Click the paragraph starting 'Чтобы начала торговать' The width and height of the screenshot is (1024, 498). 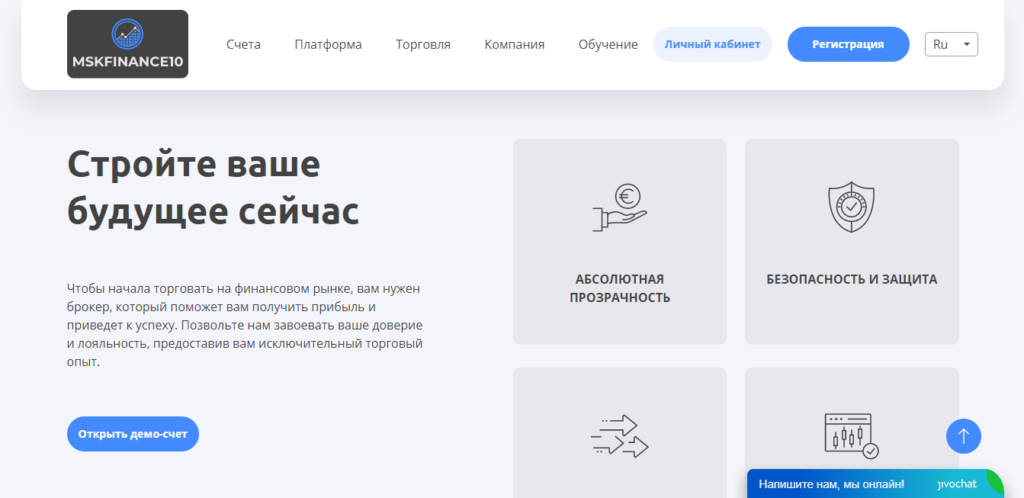tap(246, 325)
